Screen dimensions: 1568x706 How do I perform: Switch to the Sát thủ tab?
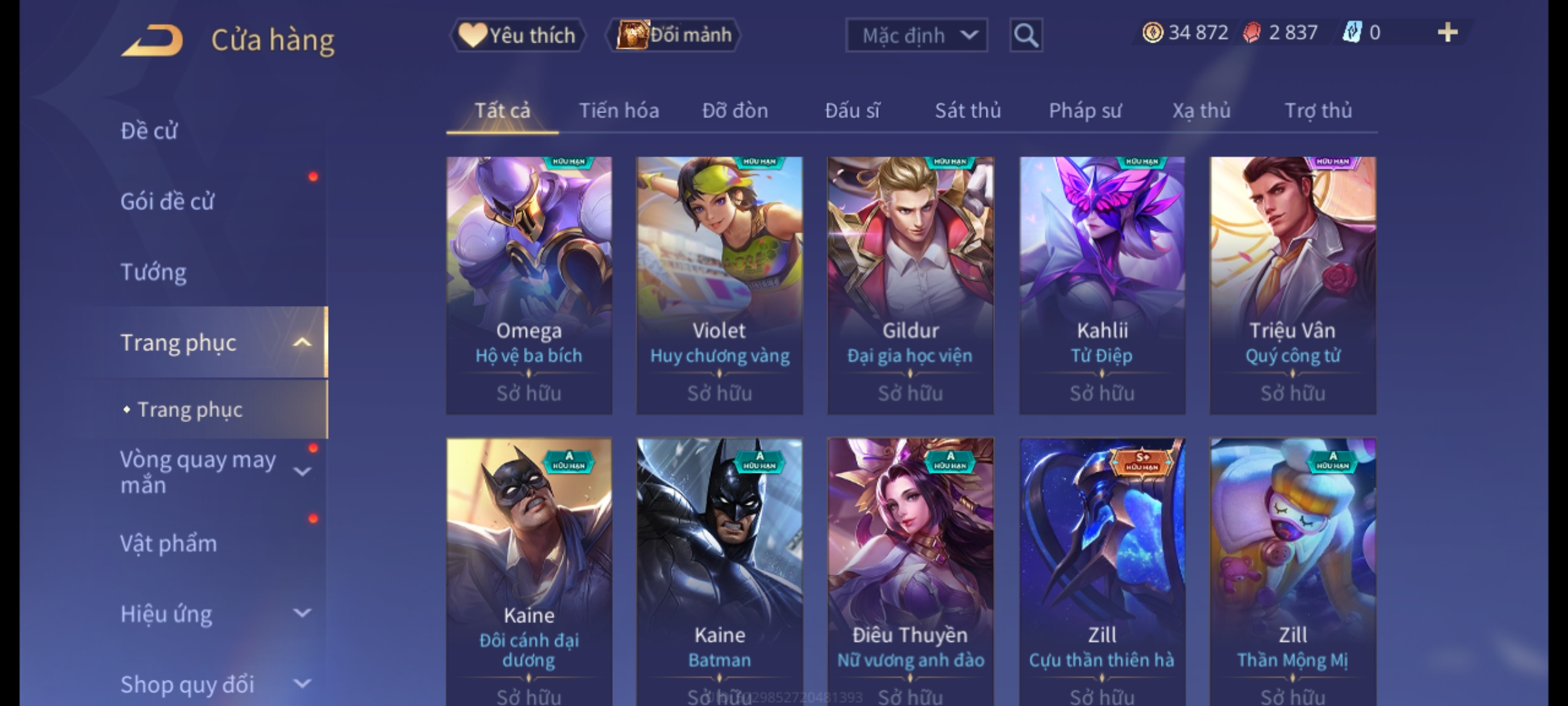click(x=968, y=110)
